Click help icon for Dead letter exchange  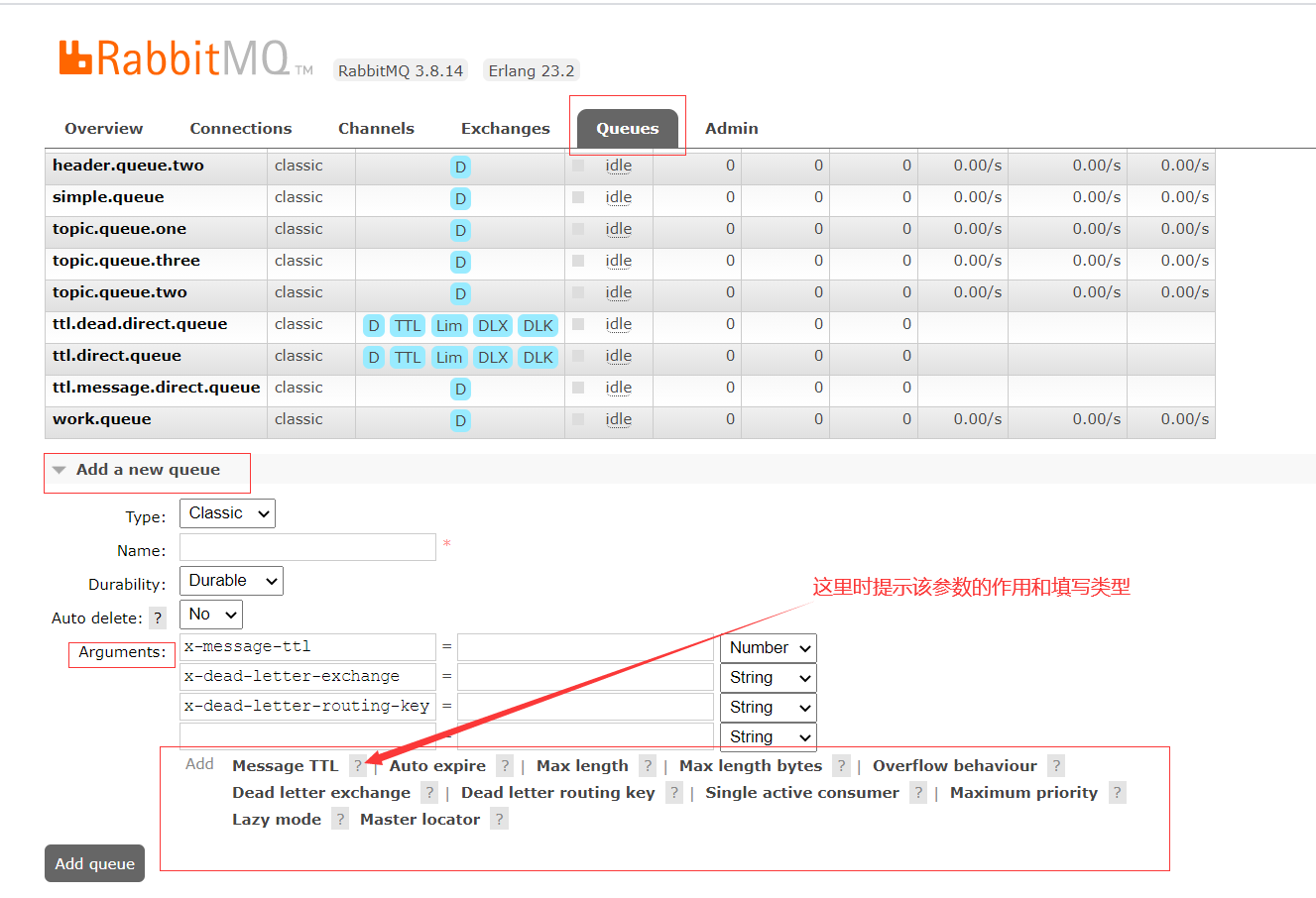coord(429,793)
